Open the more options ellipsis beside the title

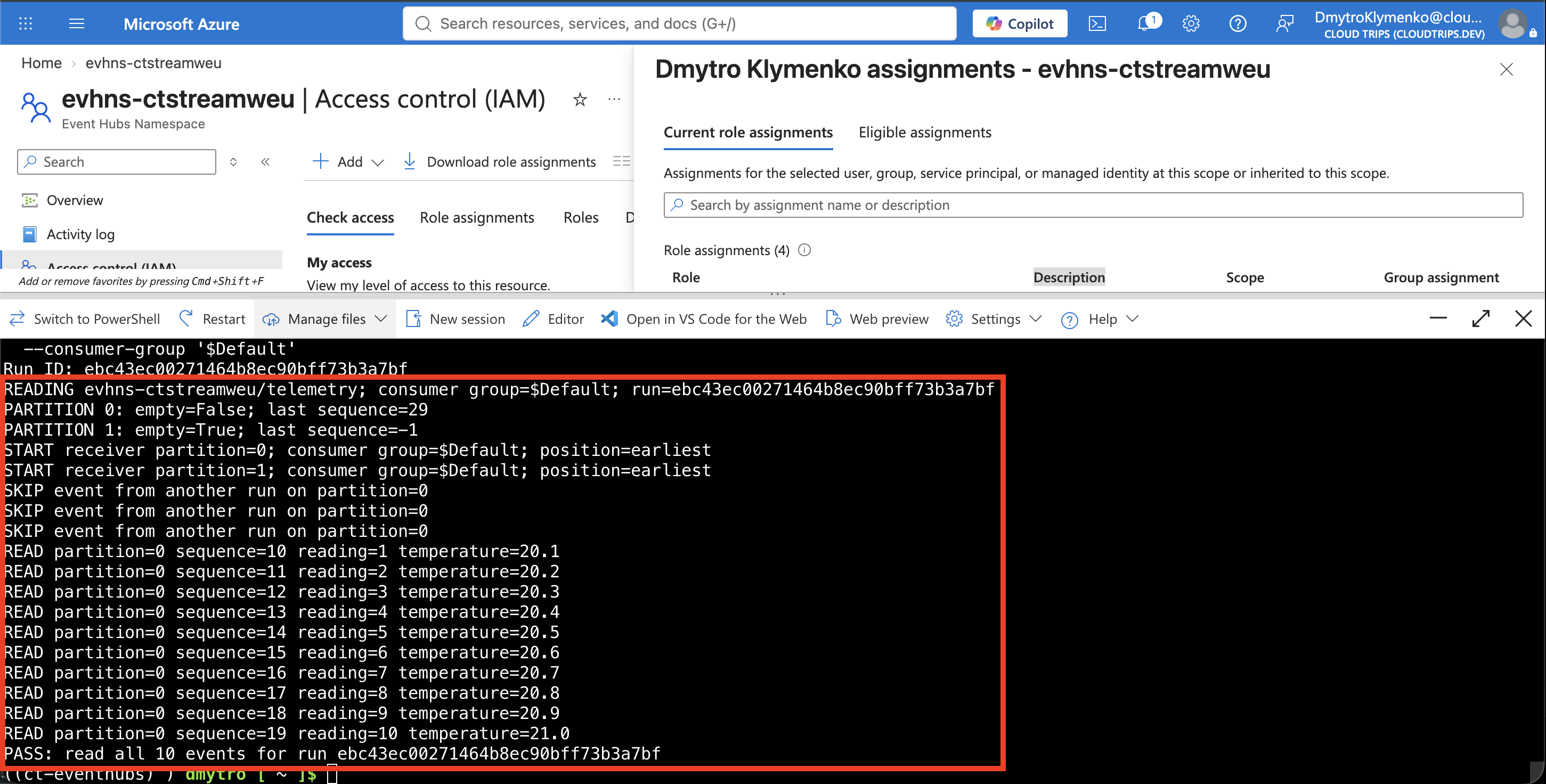[614, 99]
